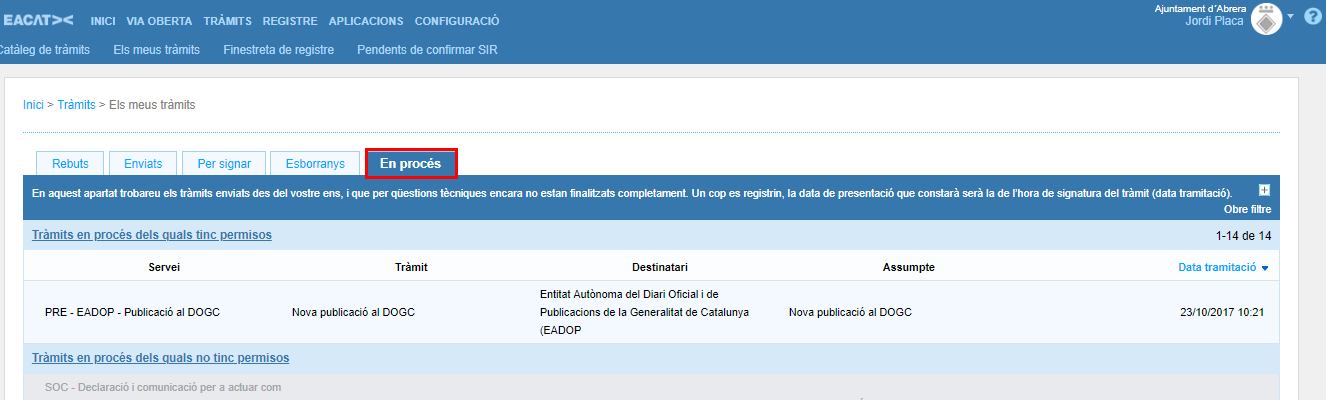1326x403 pixels.
Task: Collapse 'Tràmits en procés dels quals tinc permisos'
Action: (152, 235)
